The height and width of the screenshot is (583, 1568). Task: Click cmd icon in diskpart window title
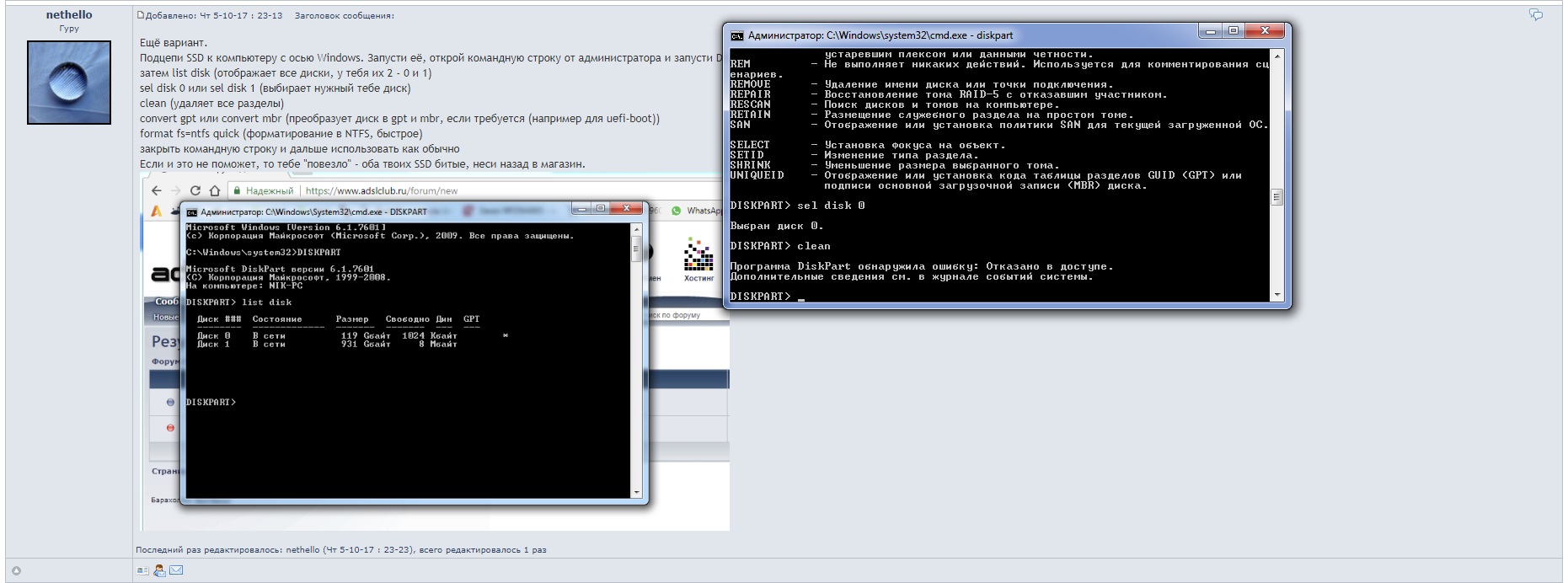[737, 35]
